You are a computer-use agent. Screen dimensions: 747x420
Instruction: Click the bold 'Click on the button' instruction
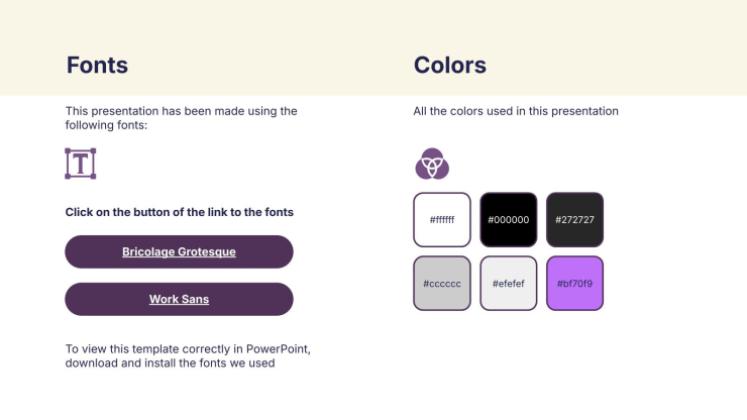pos(179,212)
